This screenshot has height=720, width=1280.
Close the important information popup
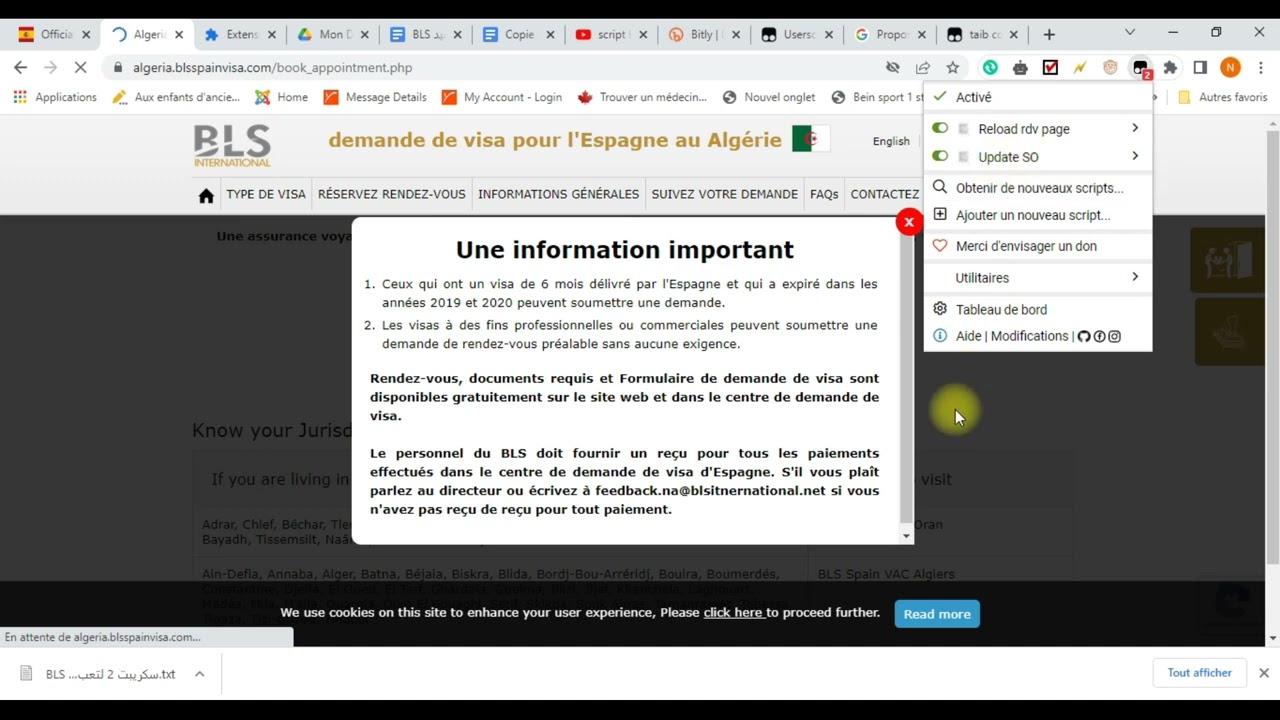(x=909, y=222)
